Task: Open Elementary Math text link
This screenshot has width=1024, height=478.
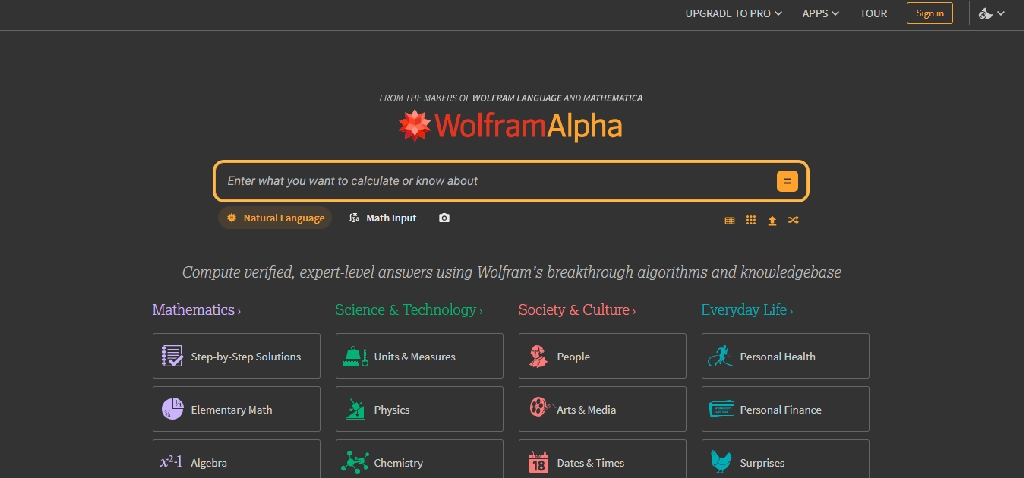Action: tap(231, 410)
